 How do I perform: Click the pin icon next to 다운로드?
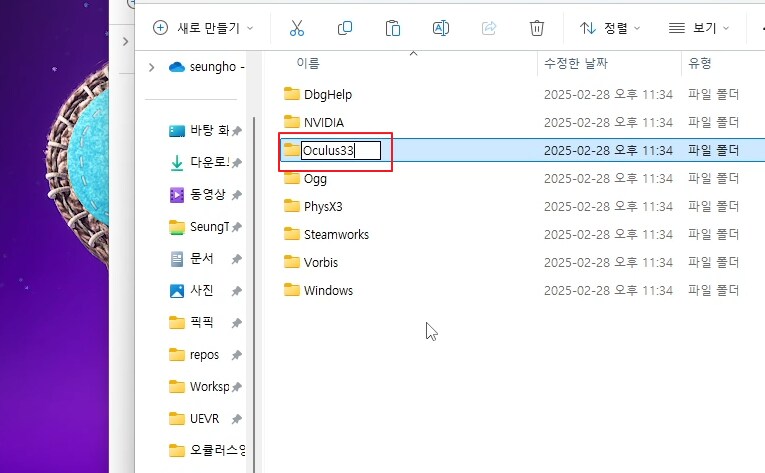[237, 163]
